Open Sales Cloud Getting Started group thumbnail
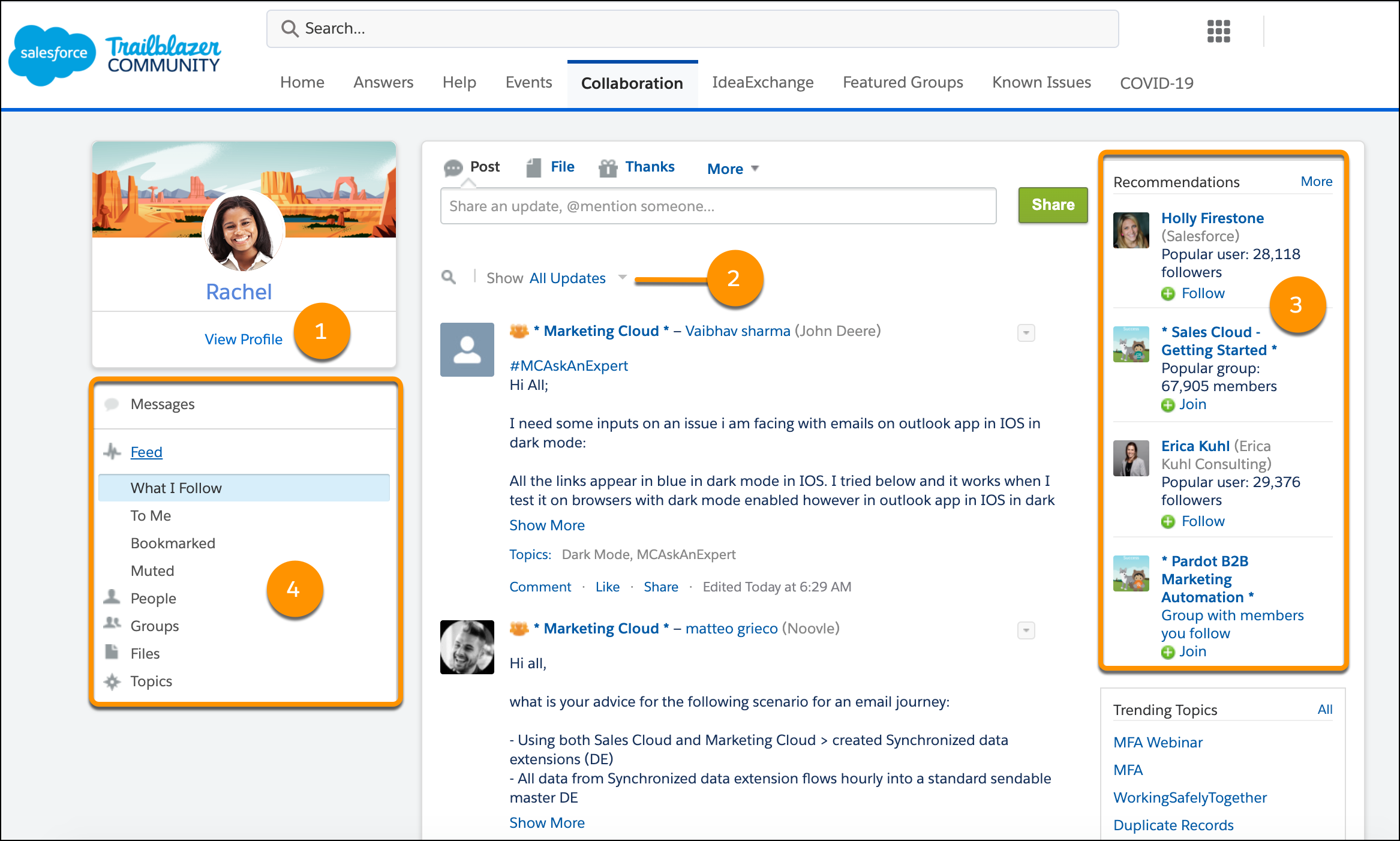This screenshot has width=1400, height=841. [1131, 344]
